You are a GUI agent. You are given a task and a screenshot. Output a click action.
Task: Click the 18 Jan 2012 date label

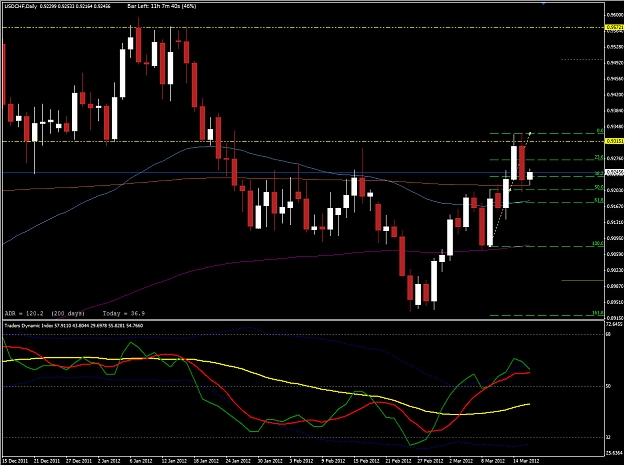206,461
